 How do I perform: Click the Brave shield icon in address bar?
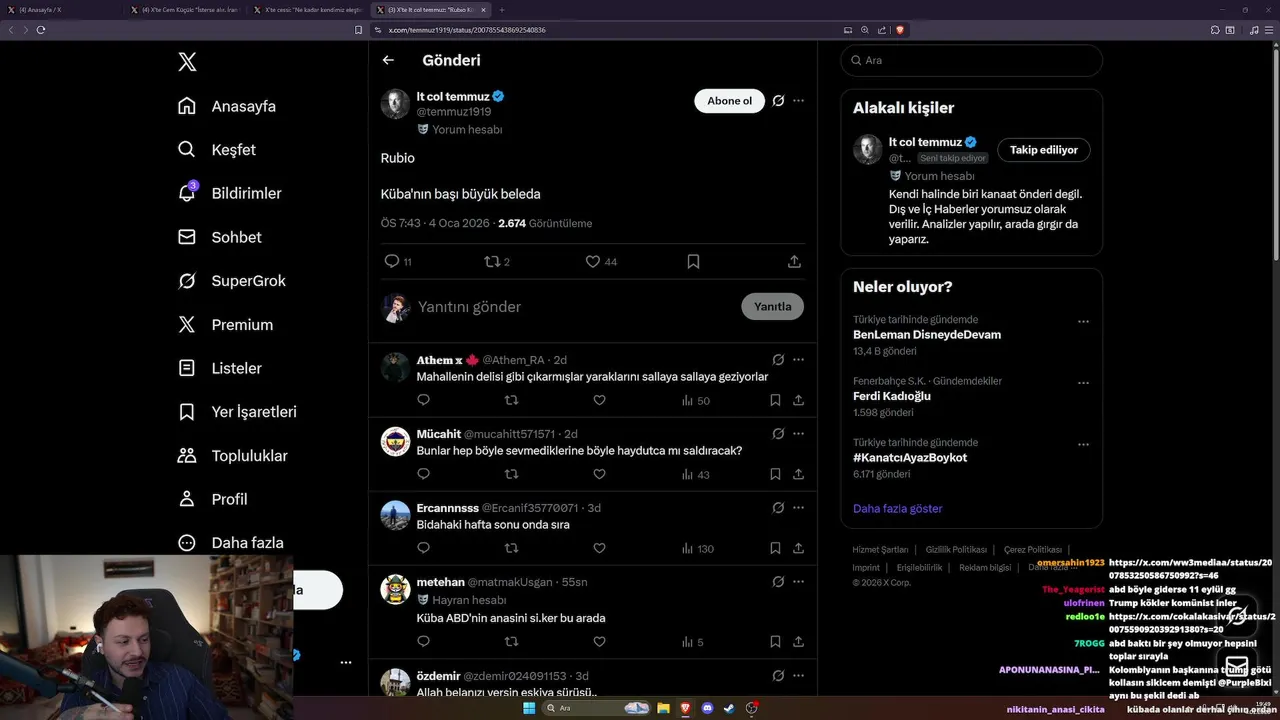point(900,30)
